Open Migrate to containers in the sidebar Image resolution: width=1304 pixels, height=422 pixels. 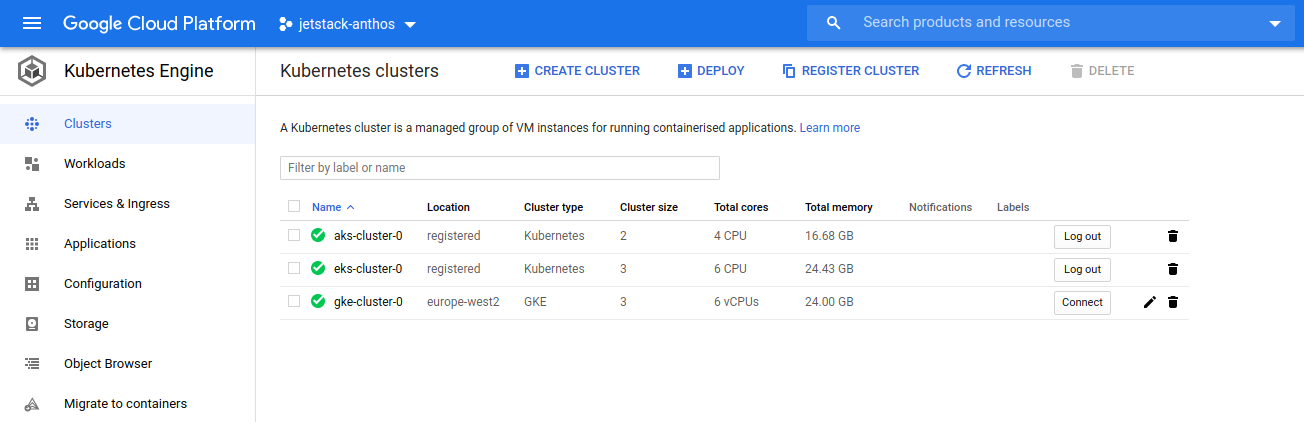pos(128,404)
